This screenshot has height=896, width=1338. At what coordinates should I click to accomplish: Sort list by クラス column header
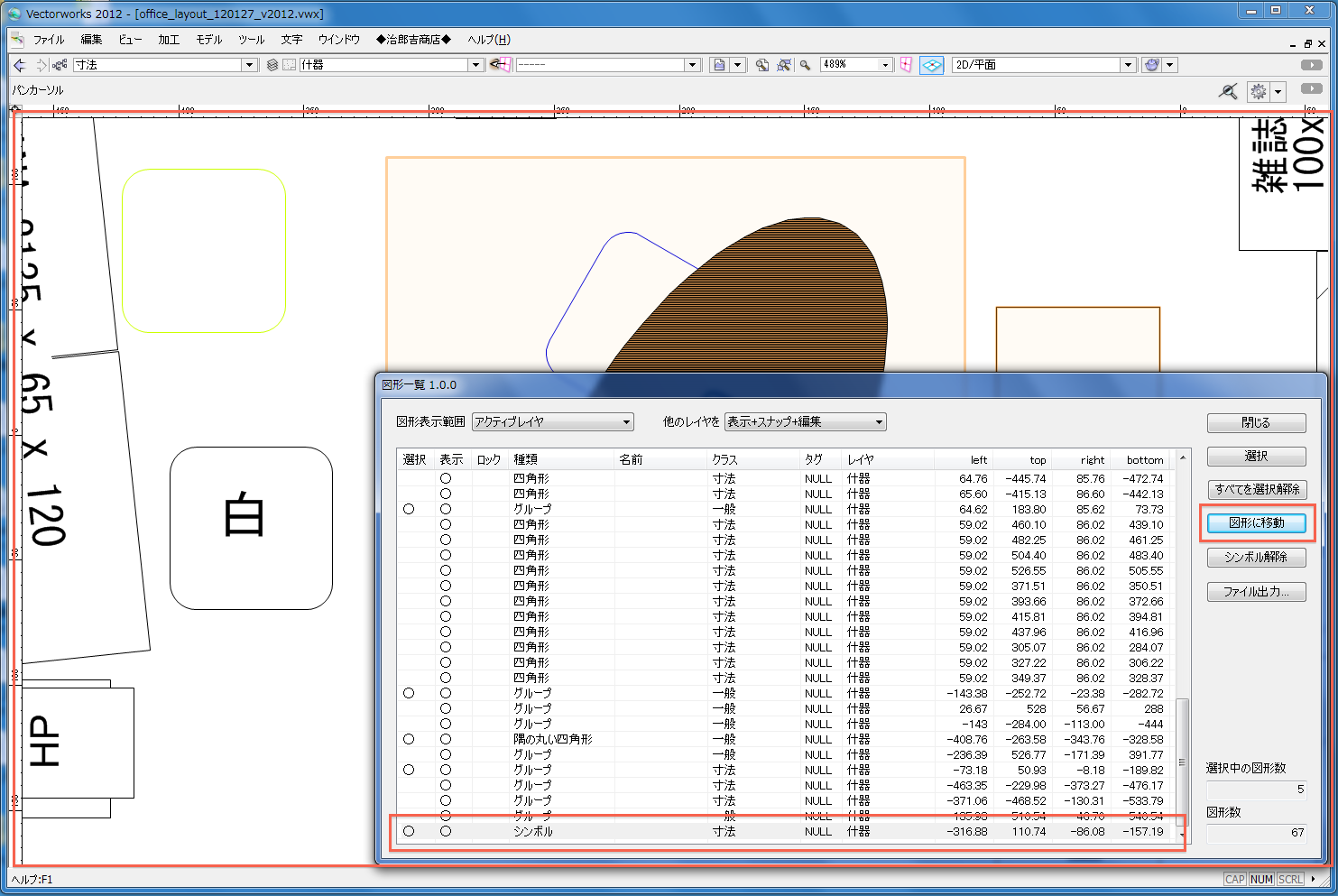point(752,459)
